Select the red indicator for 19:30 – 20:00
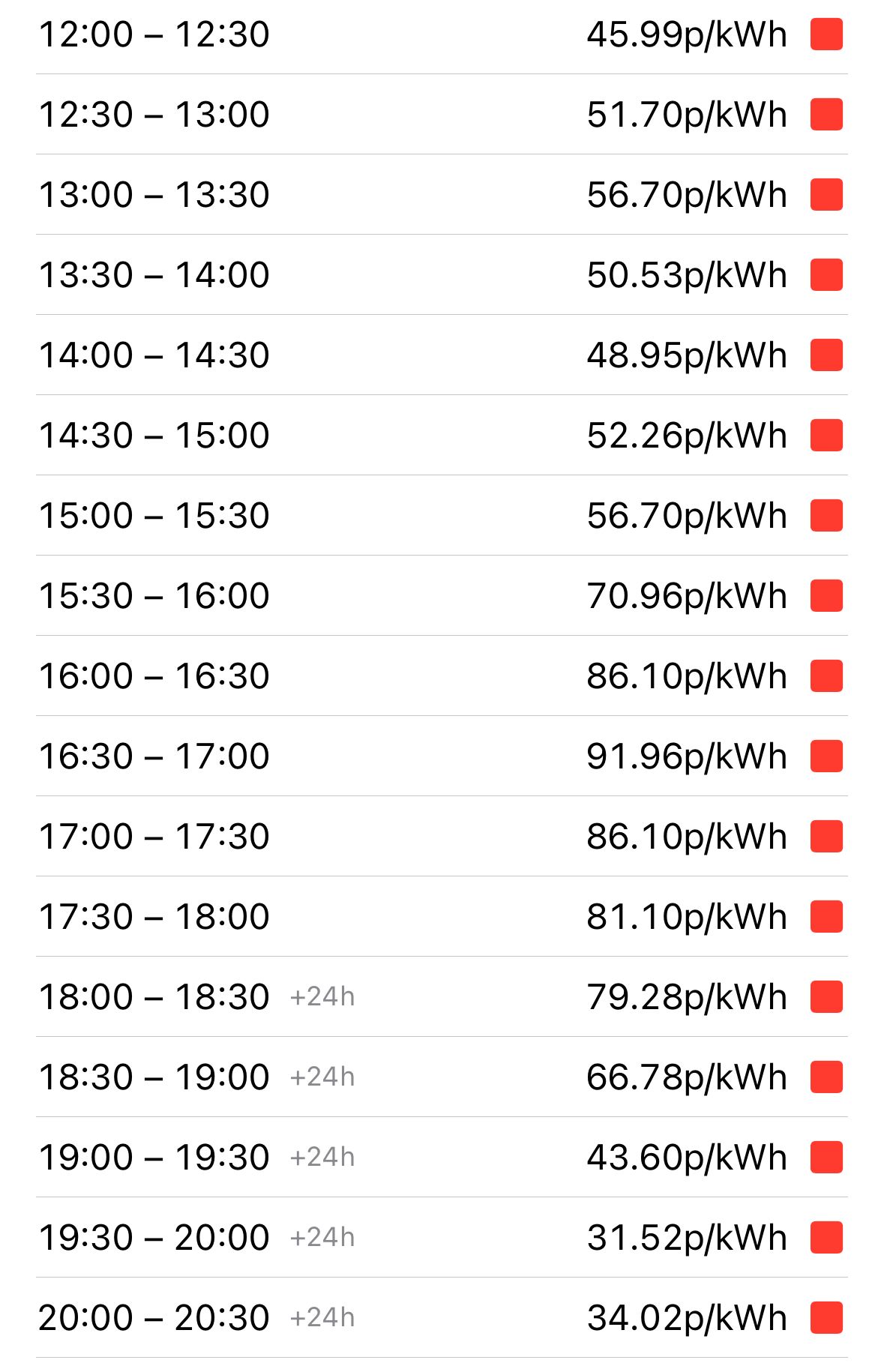Screen dimensions: 884x1372 [826, 1238]
